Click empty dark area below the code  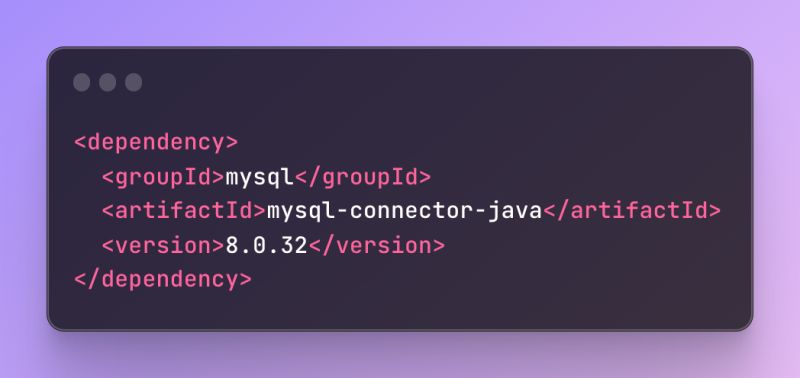(x=400, y=311)
